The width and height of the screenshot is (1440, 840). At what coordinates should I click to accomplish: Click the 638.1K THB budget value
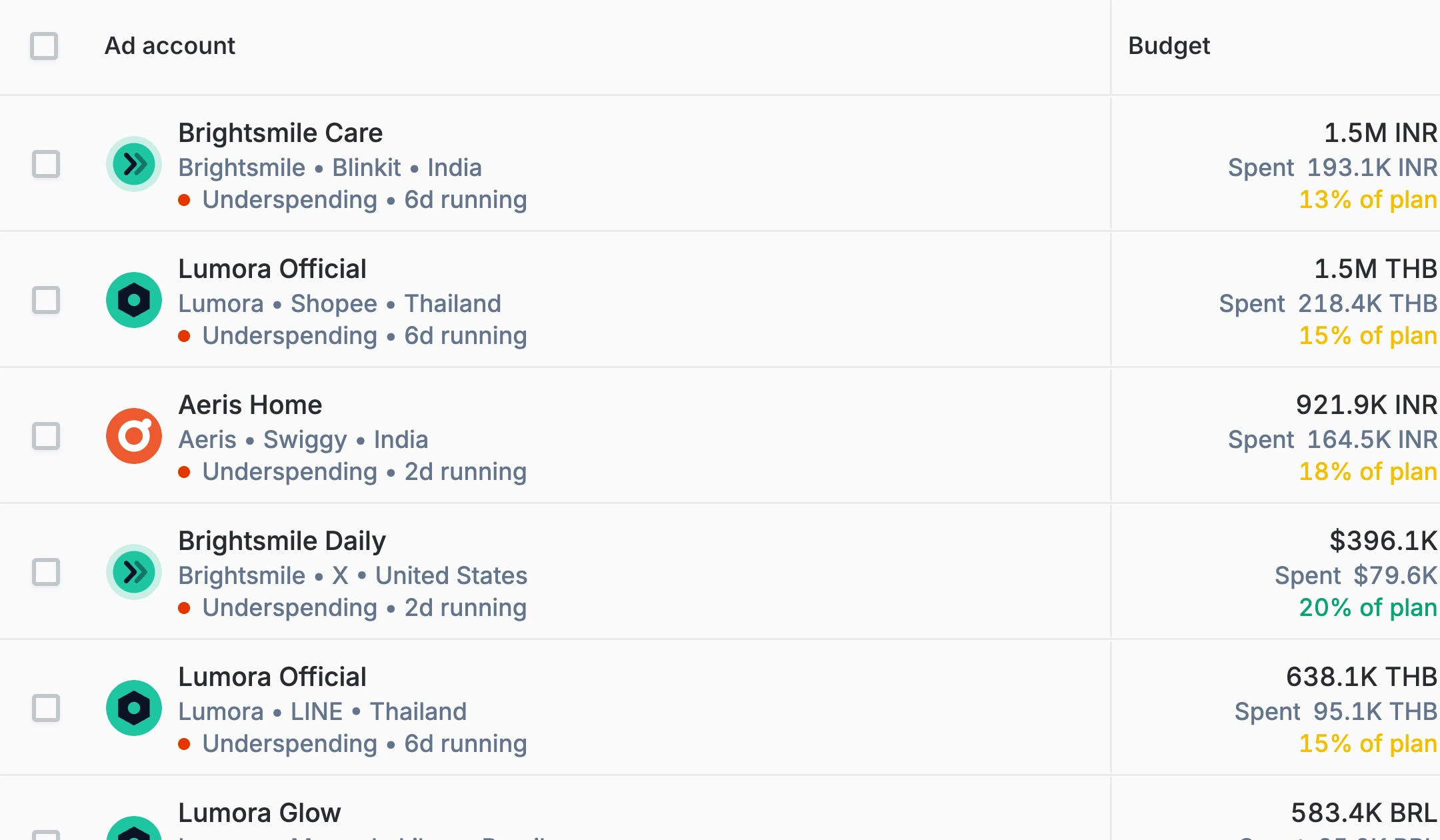pos(1361,677)
